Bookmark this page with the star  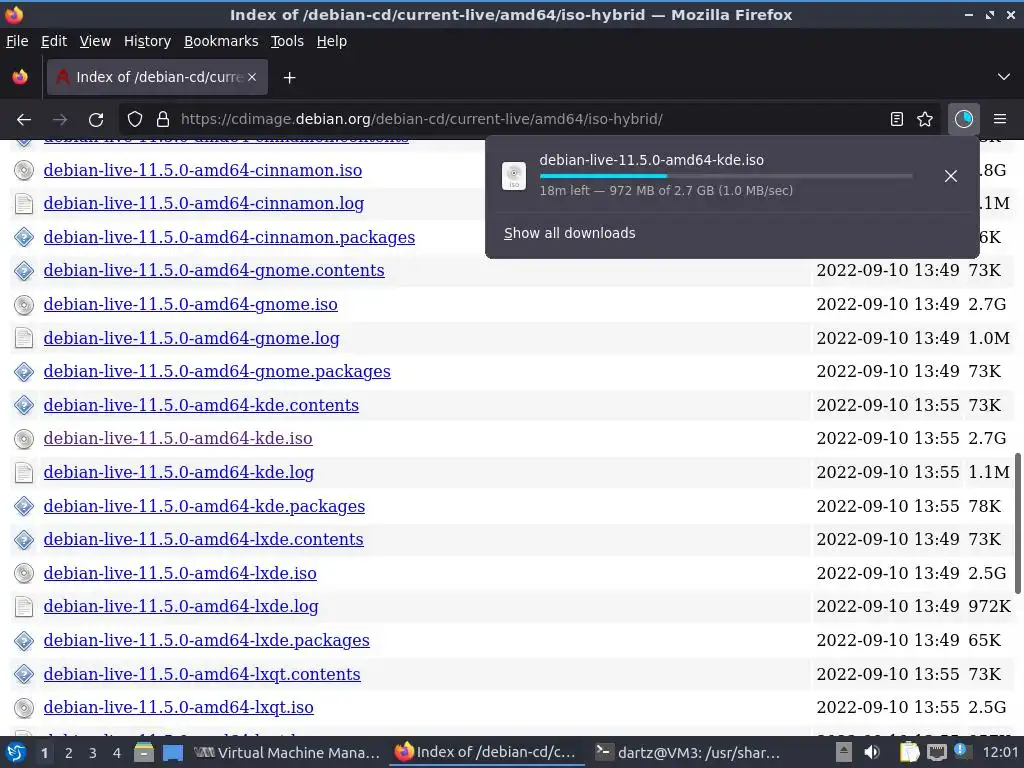[925, 120]
